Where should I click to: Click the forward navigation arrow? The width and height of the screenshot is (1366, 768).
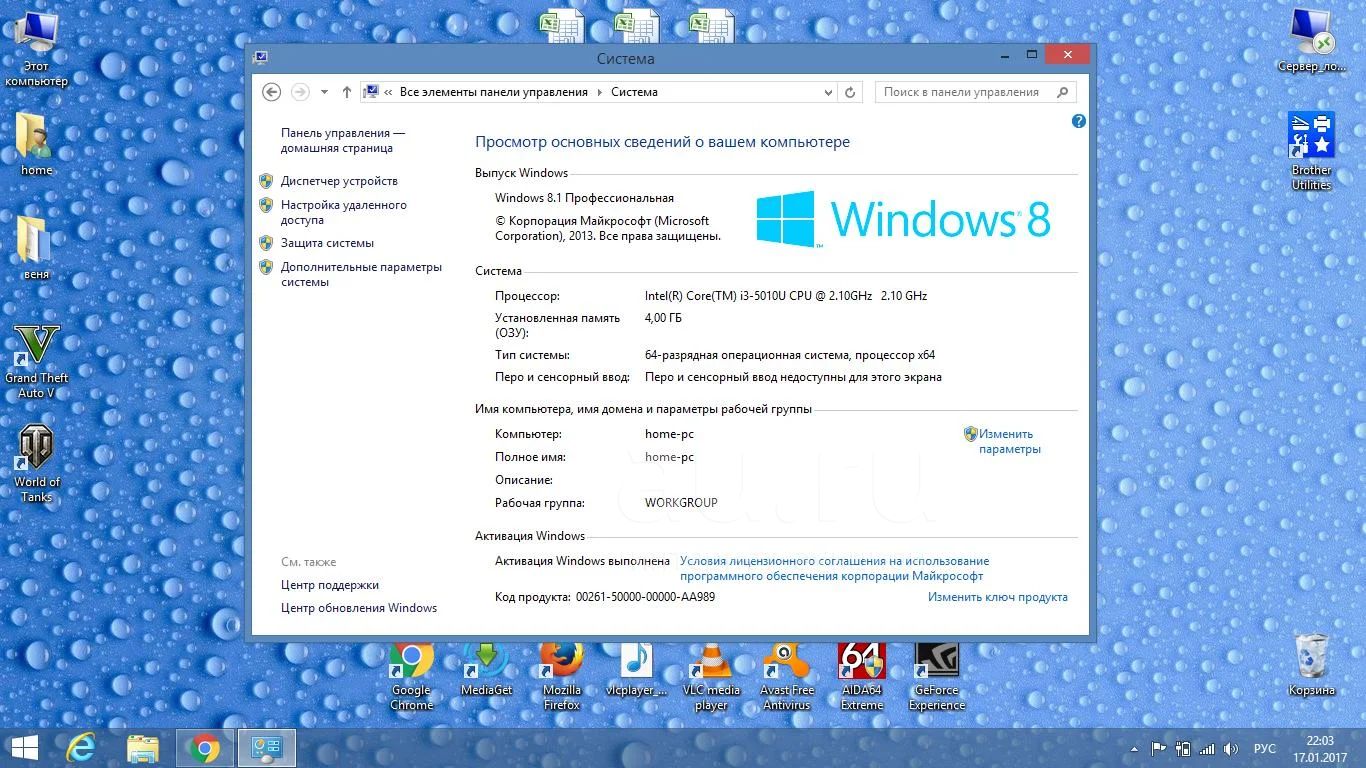(299, 92)
